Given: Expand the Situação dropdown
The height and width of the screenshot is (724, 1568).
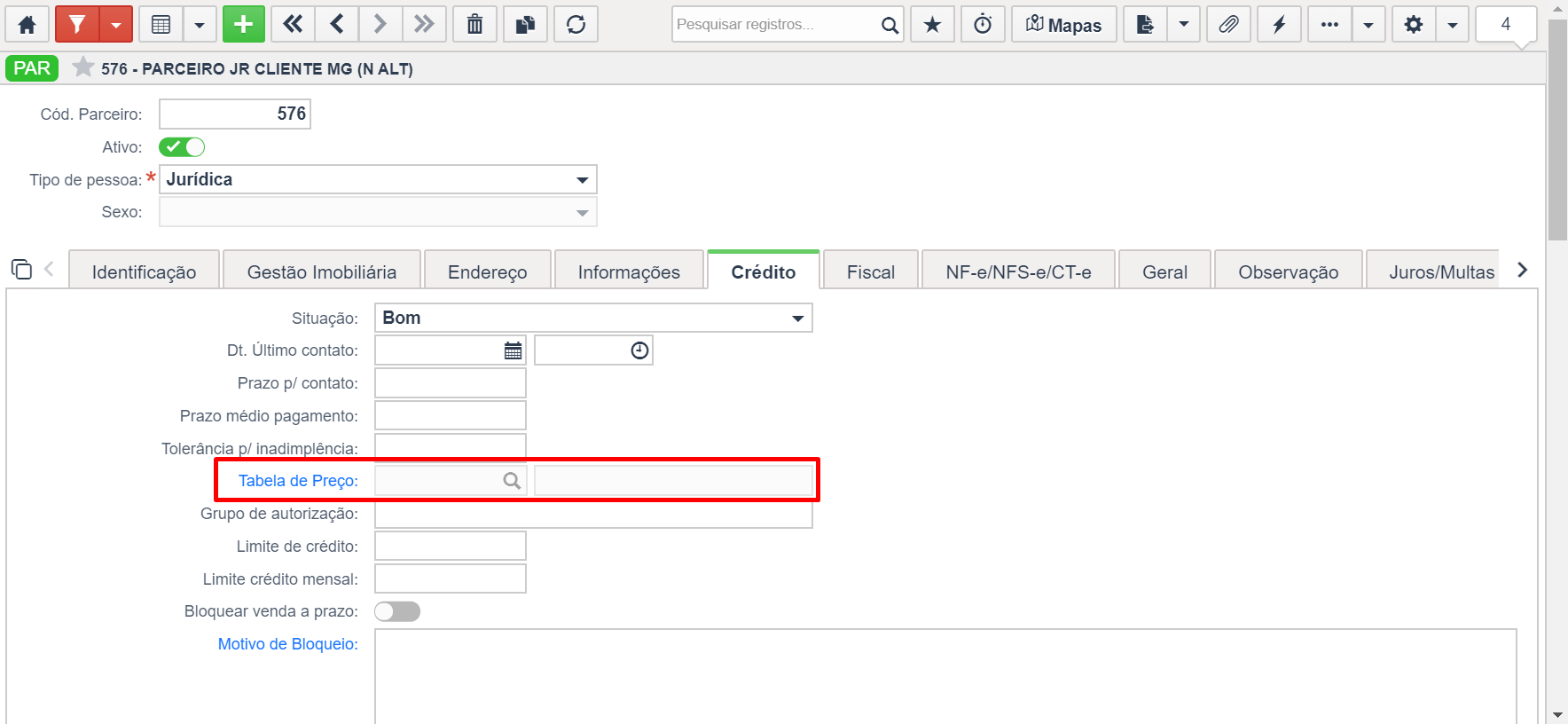Looking at the screenshot, I should click(593, 318).
